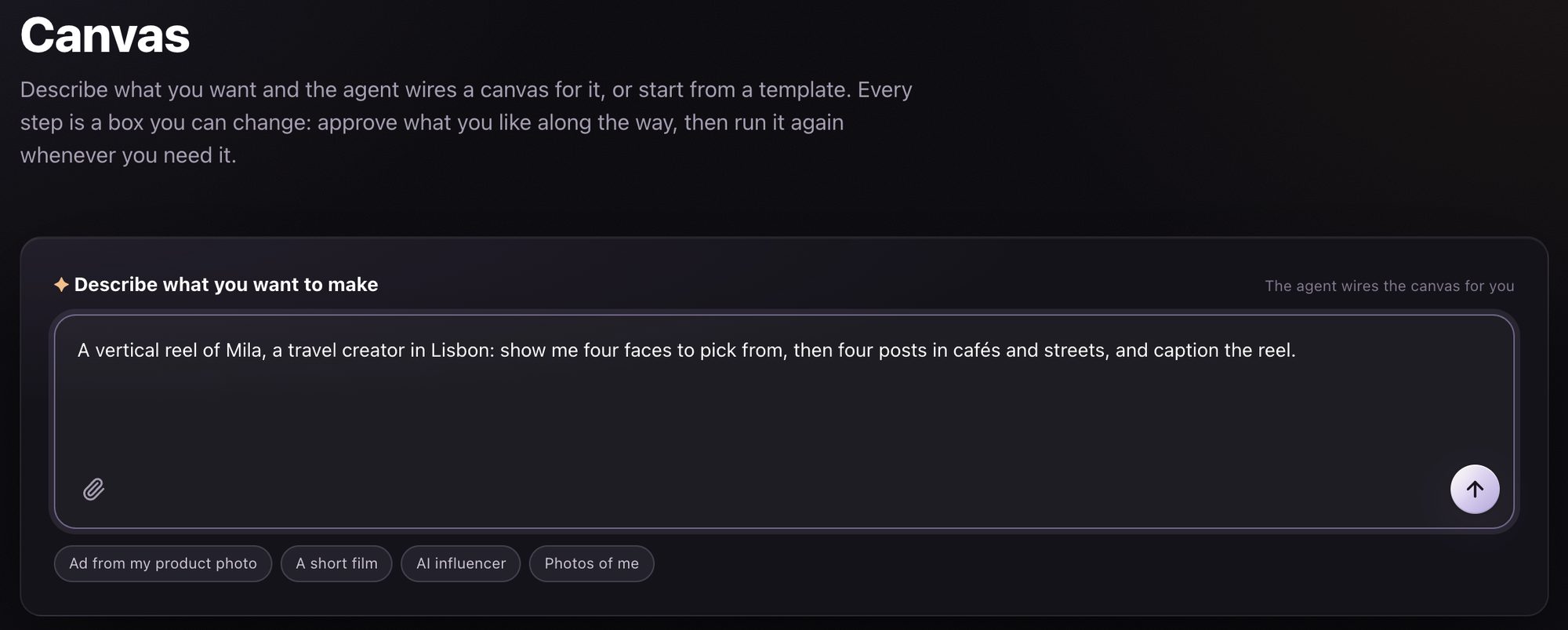Place cursor on the word 'Lisbon' in the prompt
The width and height of the screenshot is (1568, 630).
462,350
